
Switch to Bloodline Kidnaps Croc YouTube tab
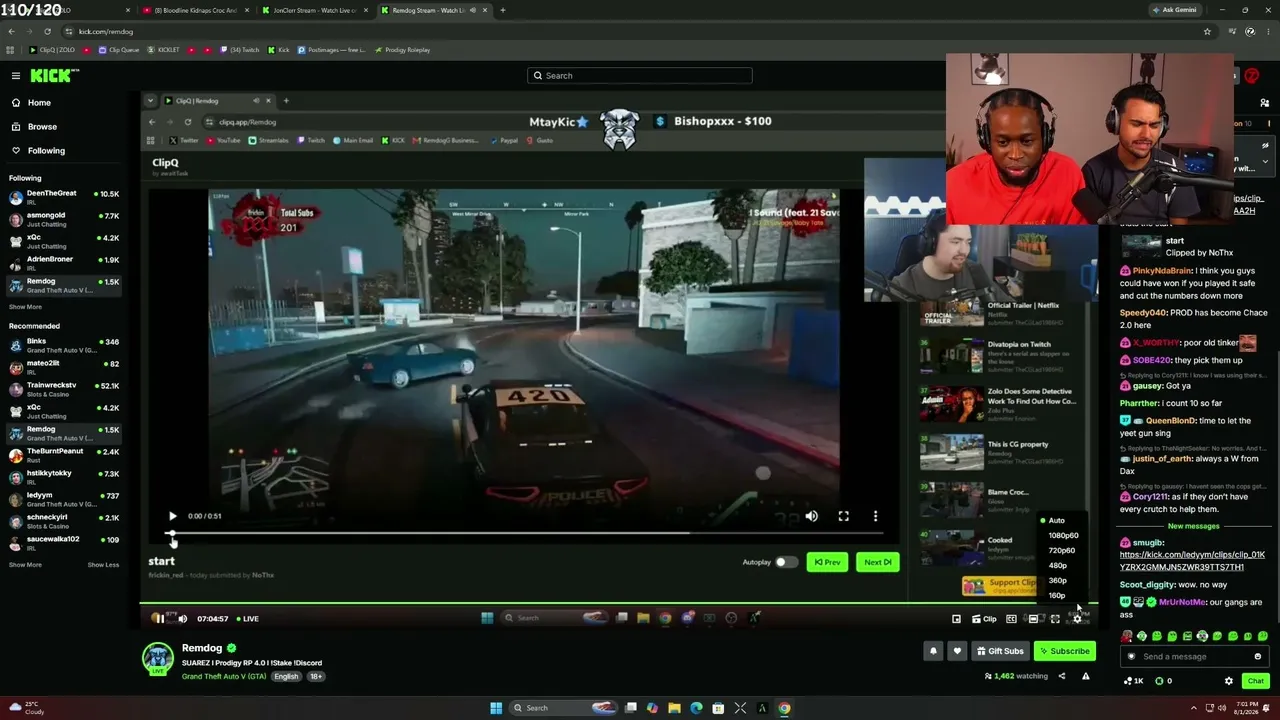pos(195,10)
